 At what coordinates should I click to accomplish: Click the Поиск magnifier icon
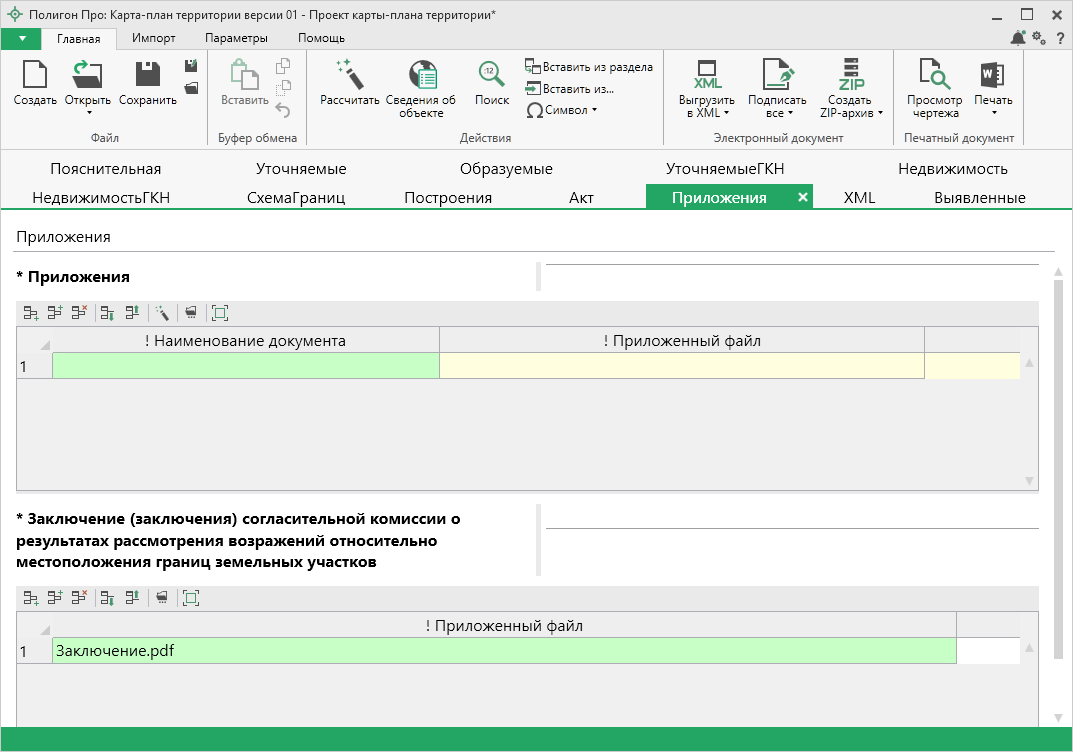coord(491,74)
